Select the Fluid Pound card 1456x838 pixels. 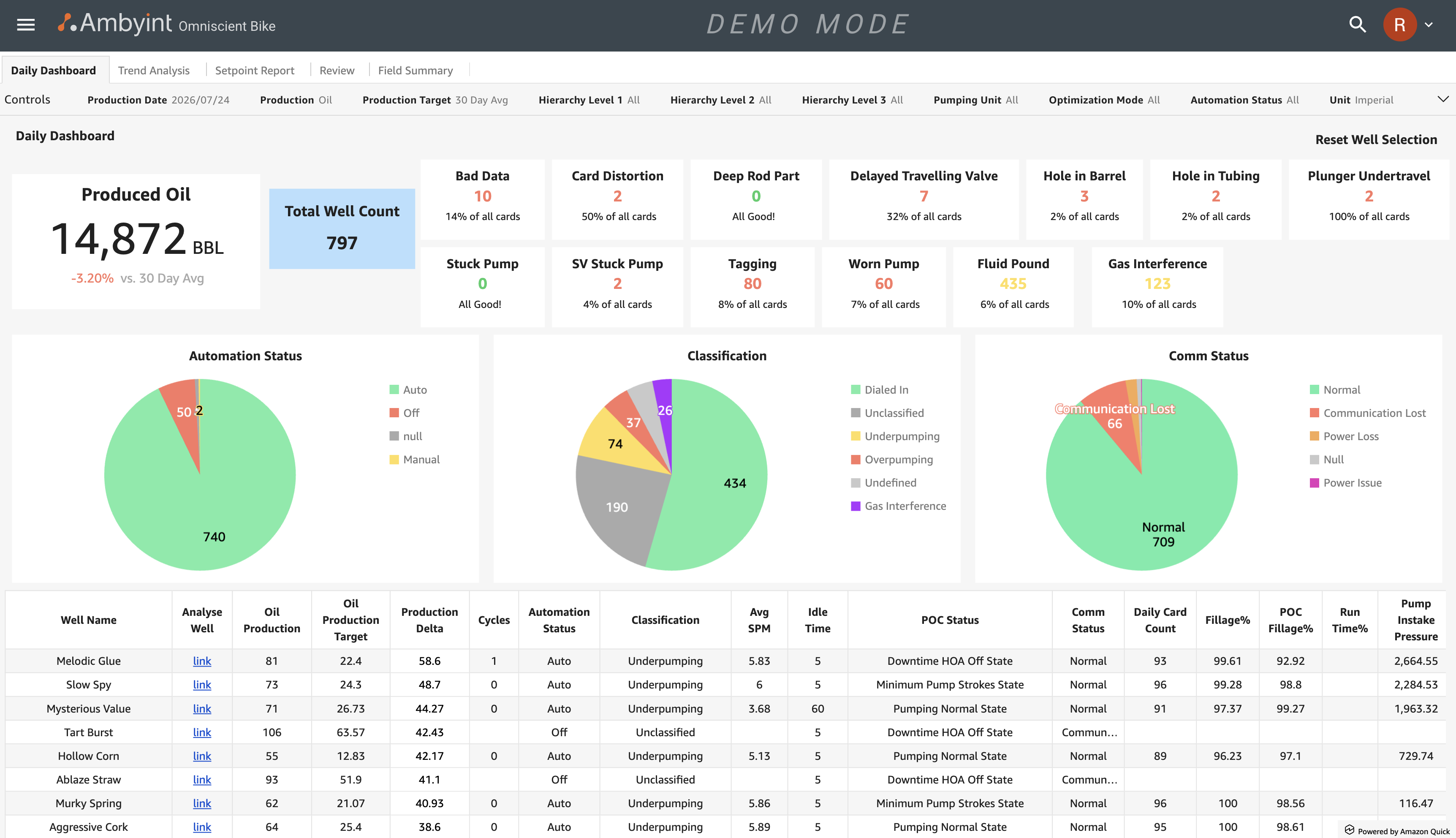(x=1013, y=287)
